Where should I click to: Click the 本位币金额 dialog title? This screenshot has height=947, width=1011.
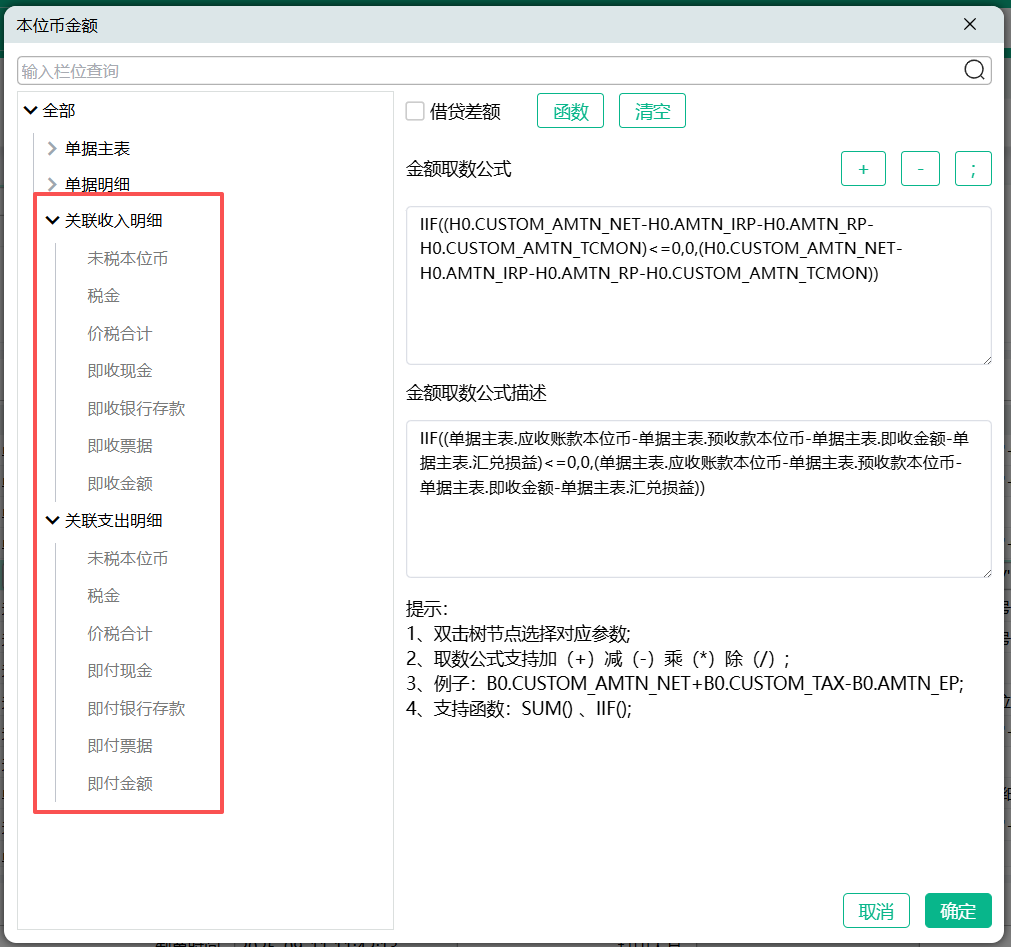(x=57, y=25)
